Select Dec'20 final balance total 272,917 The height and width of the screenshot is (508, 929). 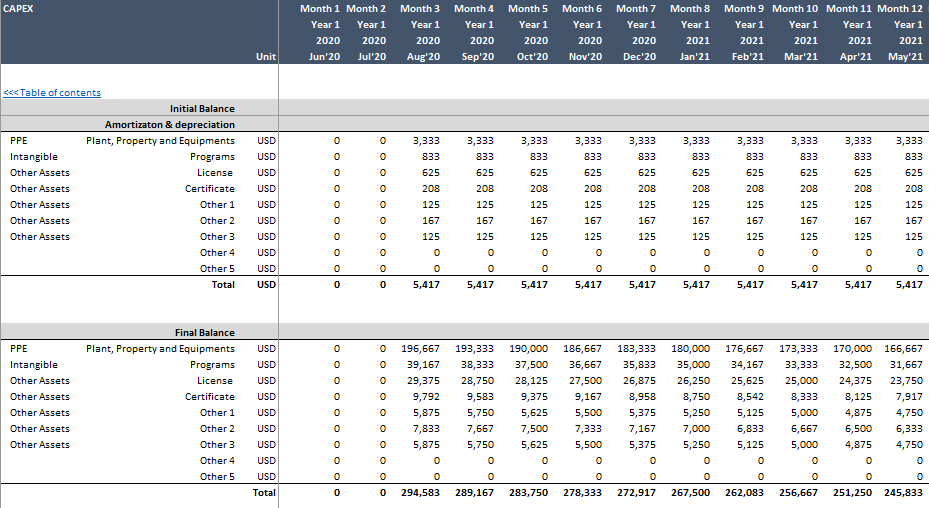coord(636,493)
